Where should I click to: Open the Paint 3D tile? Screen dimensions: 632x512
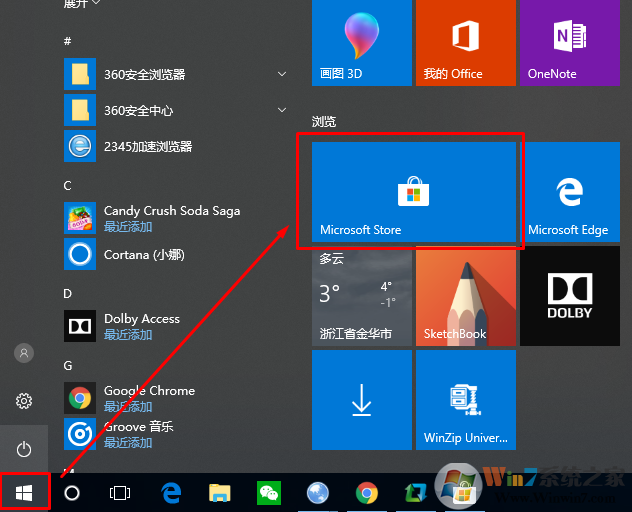coord(360,42)
